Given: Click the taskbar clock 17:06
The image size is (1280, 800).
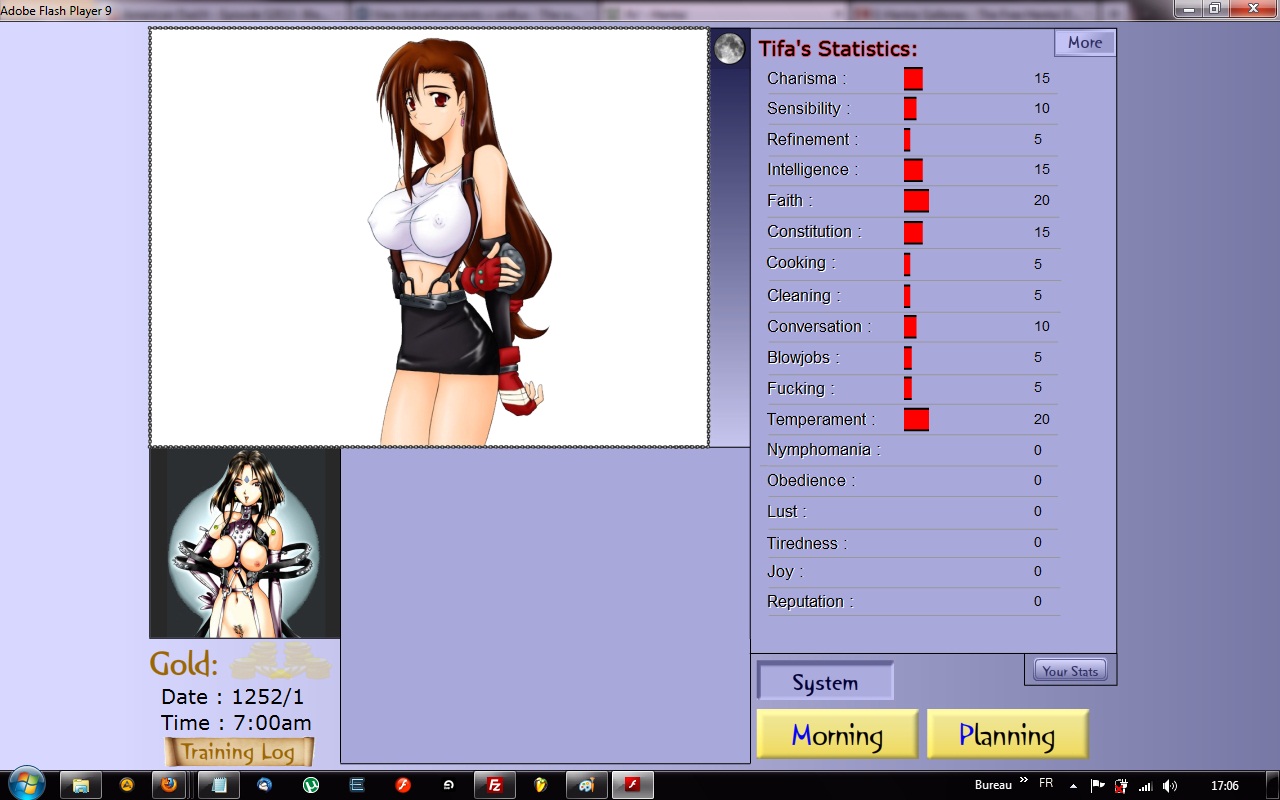Looking at the screenshot, I should pyautogui.click(x=1225, y=786).
